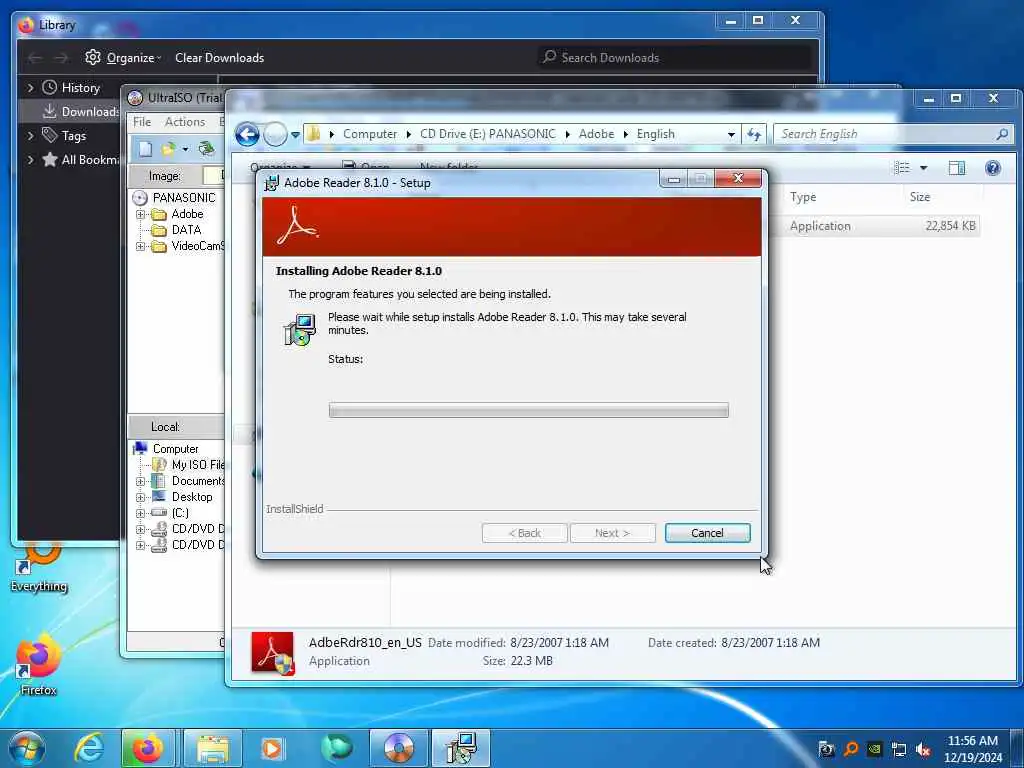Image resolution: width=1024 pixels, height=768 pixels.
Task: Go back using Explorer's blue back arrow
Action: pos(248,135)
